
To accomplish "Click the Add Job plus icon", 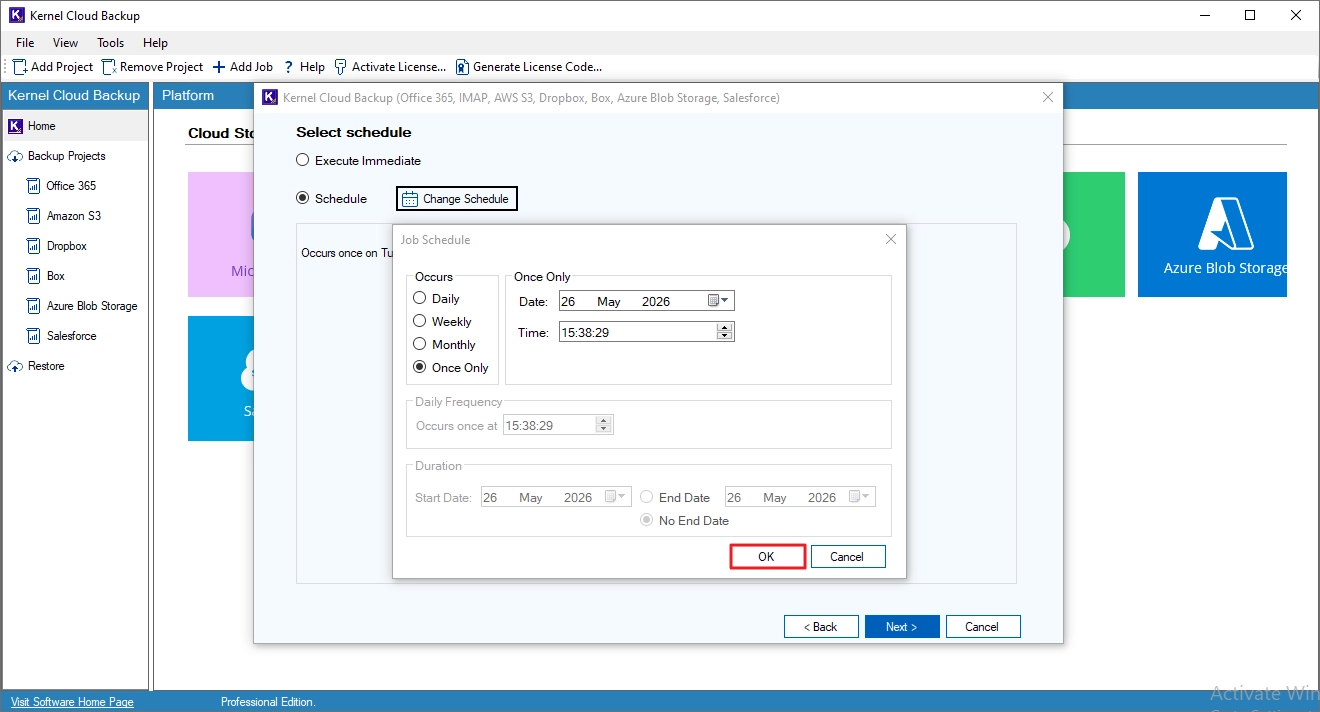I will [219, 67].
